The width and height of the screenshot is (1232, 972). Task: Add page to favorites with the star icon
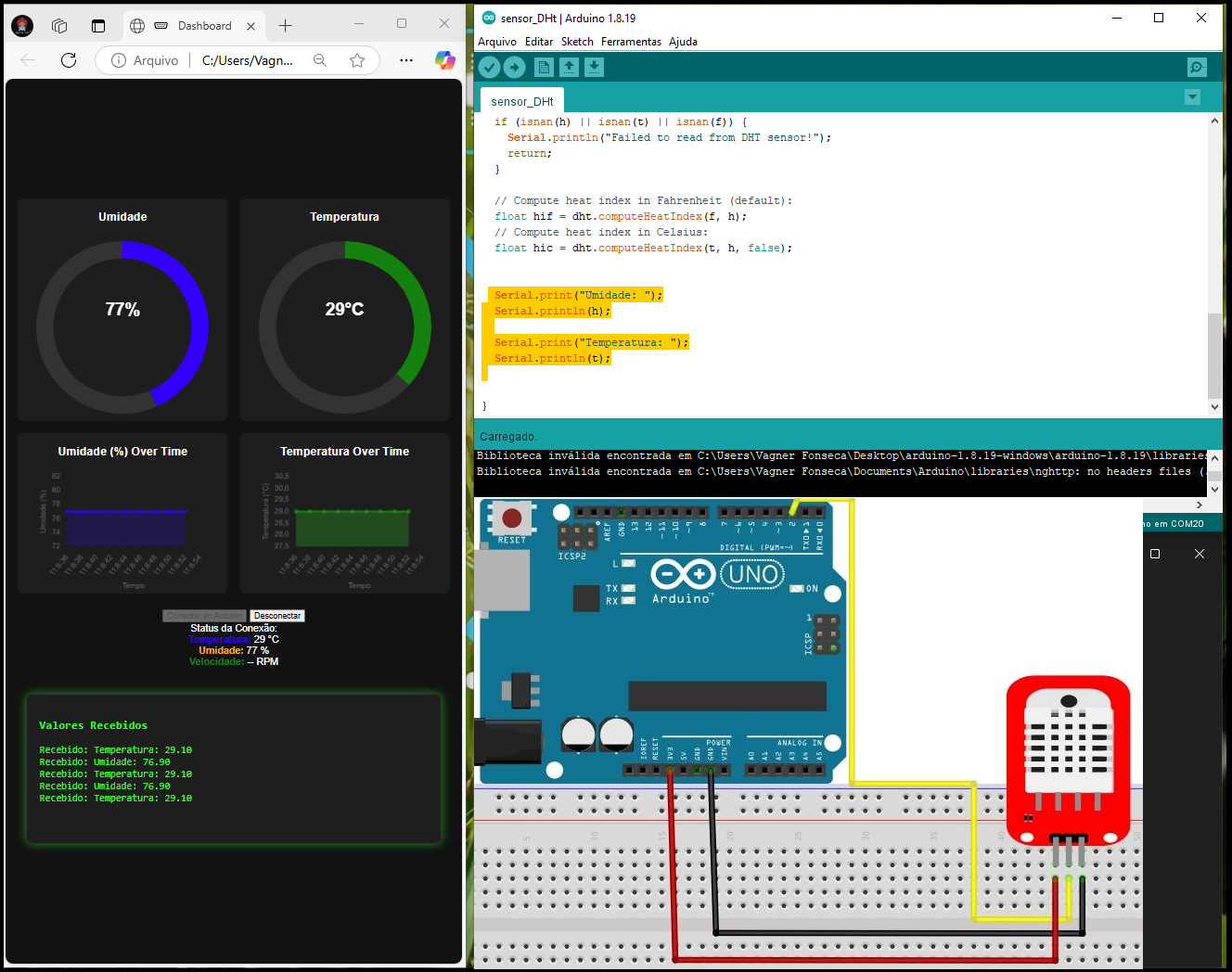(357, 58)
